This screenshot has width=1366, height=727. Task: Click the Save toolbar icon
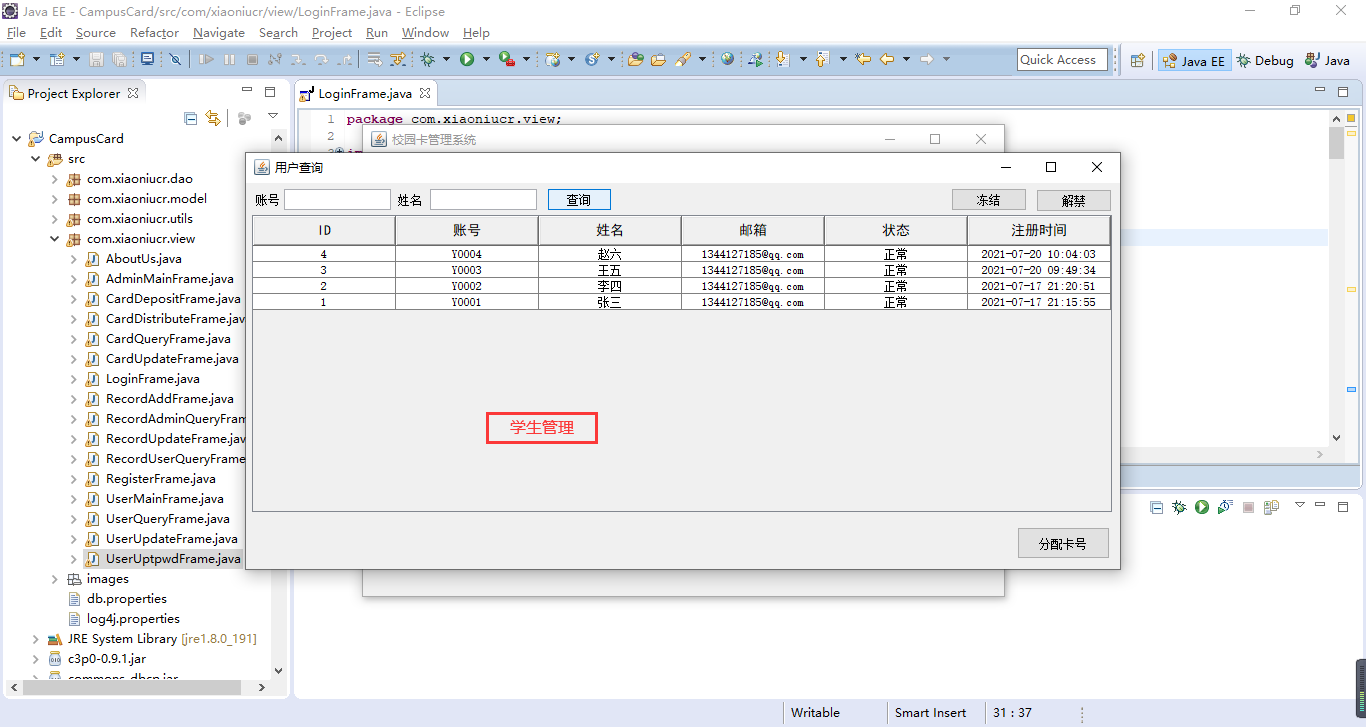coord(97,60)
